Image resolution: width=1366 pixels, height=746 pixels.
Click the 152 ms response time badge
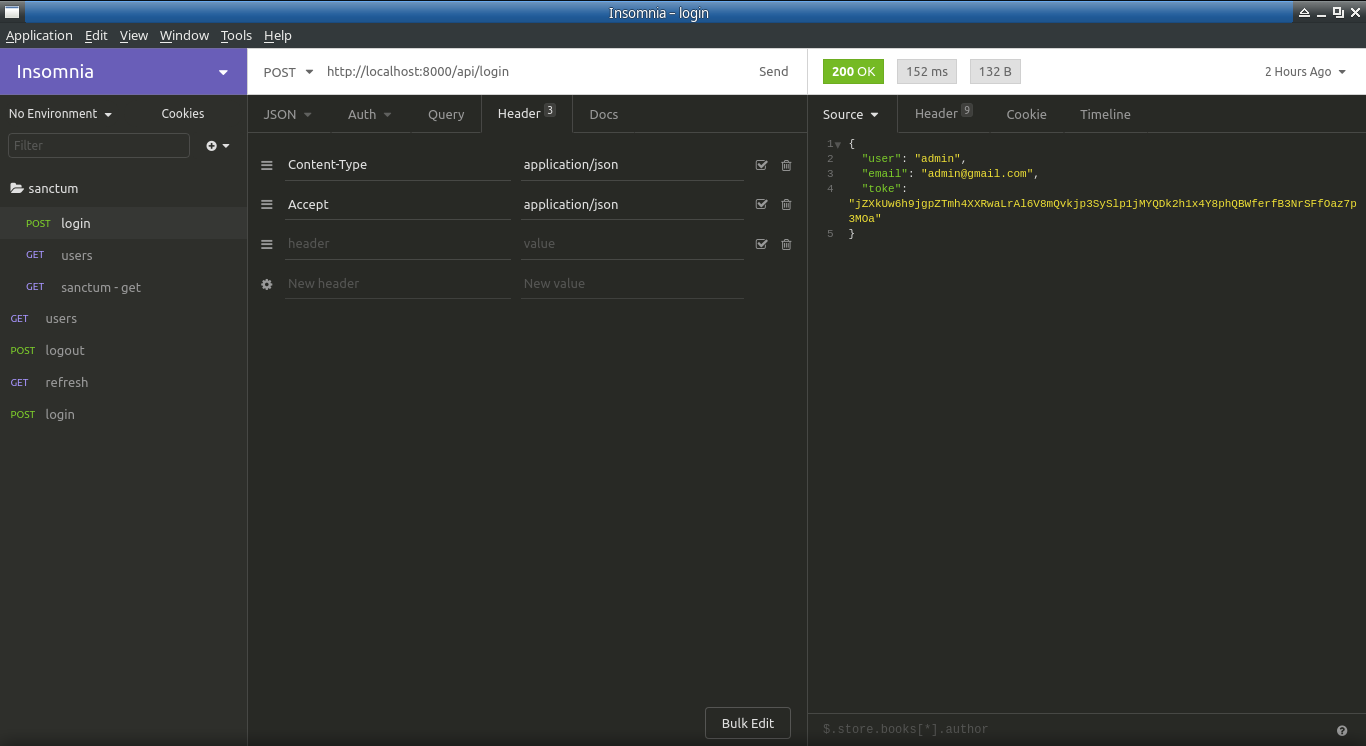(927, 72)
